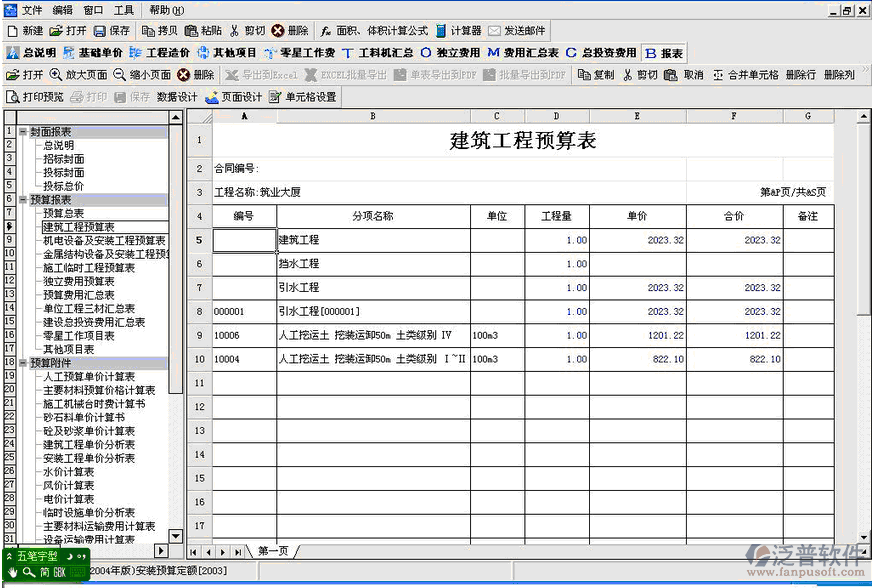
Task: Click the 合并单元格 merge cells icon
Action: (718, 75)
